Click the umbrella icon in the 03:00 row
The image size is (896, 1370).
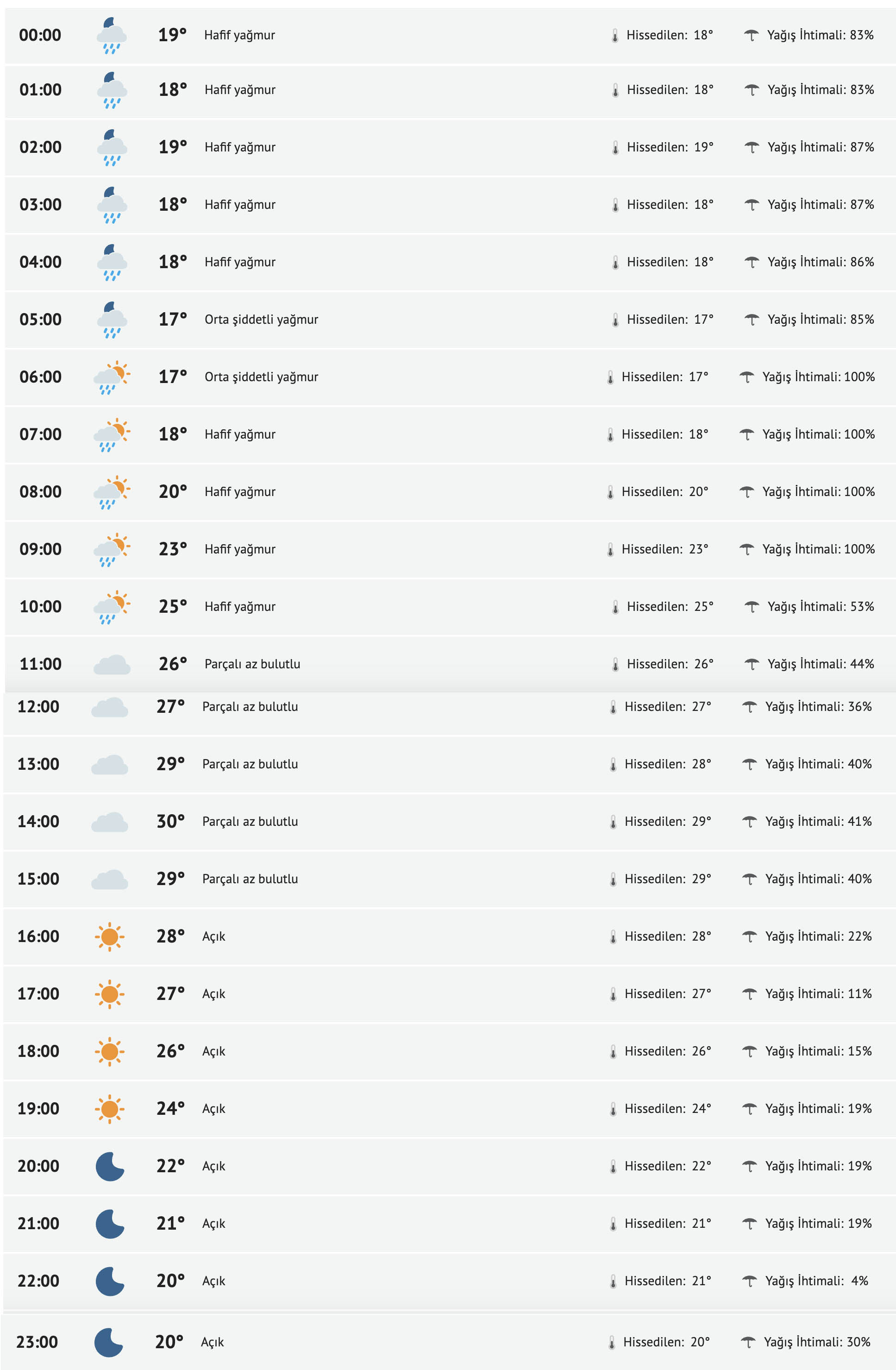tap(752, 204)
